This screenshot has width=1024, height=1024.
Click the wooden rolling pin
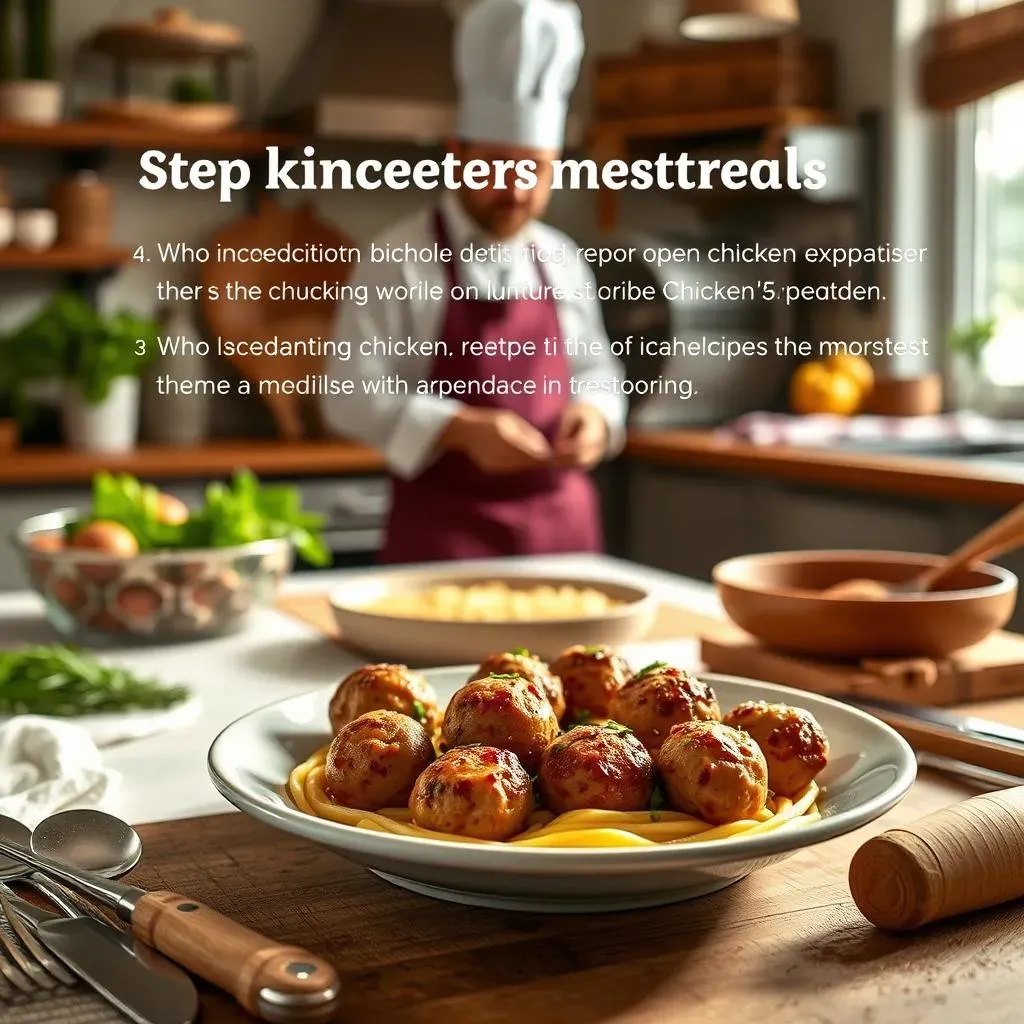[938, 859]
